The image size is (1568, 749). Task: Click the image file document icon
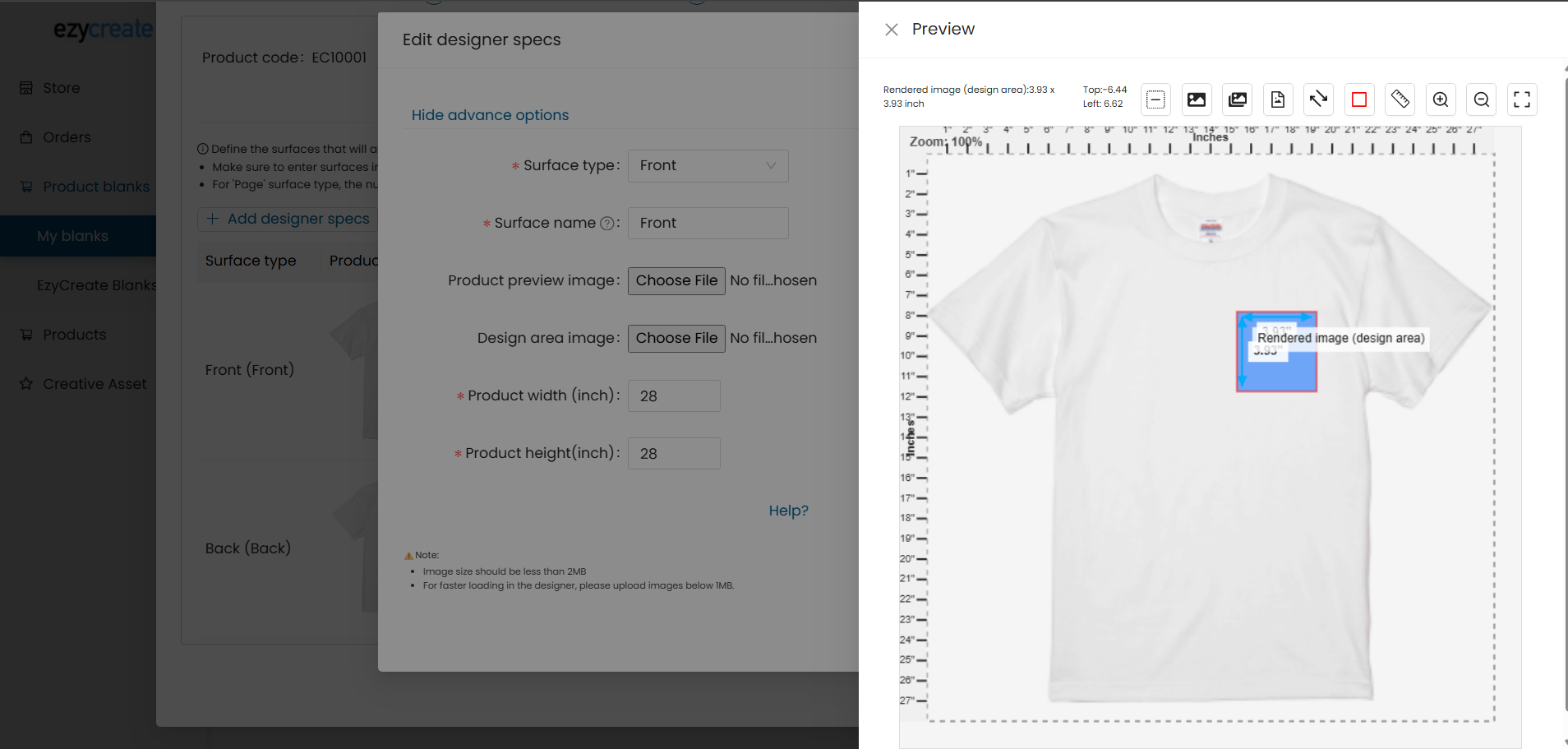tap(1278, 99)
